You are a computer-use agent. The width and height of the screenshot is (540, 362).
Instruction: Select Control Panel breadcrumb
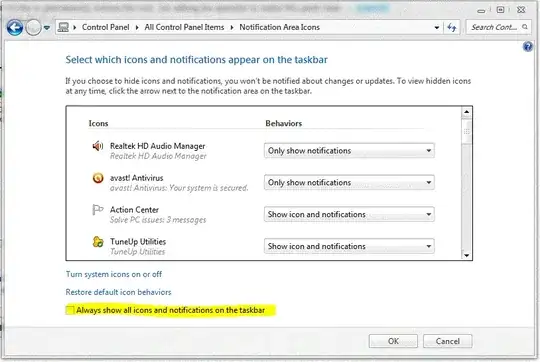click(105, 27)
